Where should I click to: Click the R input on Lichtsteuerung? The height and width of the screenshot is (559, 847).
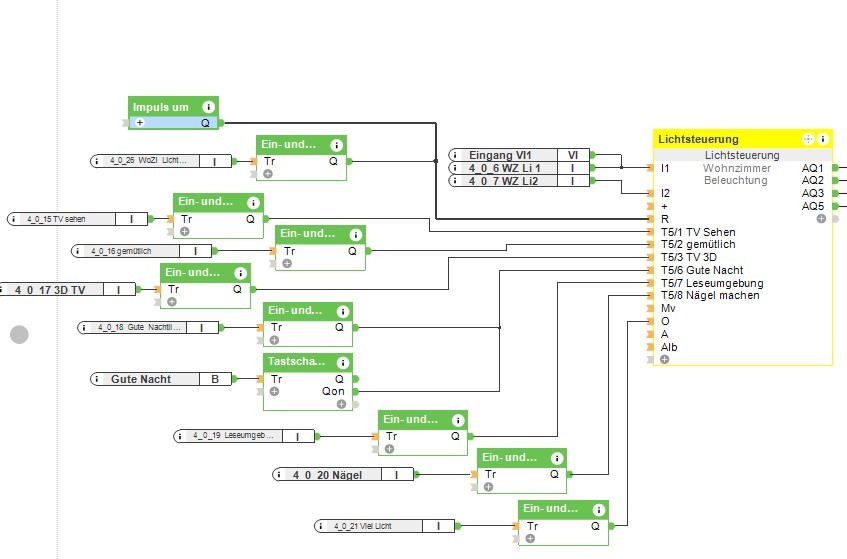point(664,219)
